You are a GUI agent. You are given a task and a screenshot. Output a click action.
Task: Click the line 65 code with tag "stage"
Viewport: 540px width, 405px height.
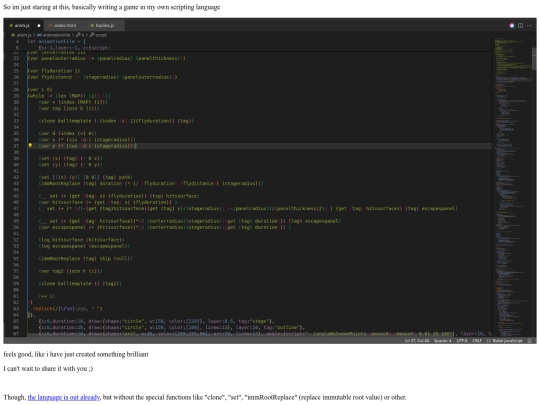[x=156, y=321]
